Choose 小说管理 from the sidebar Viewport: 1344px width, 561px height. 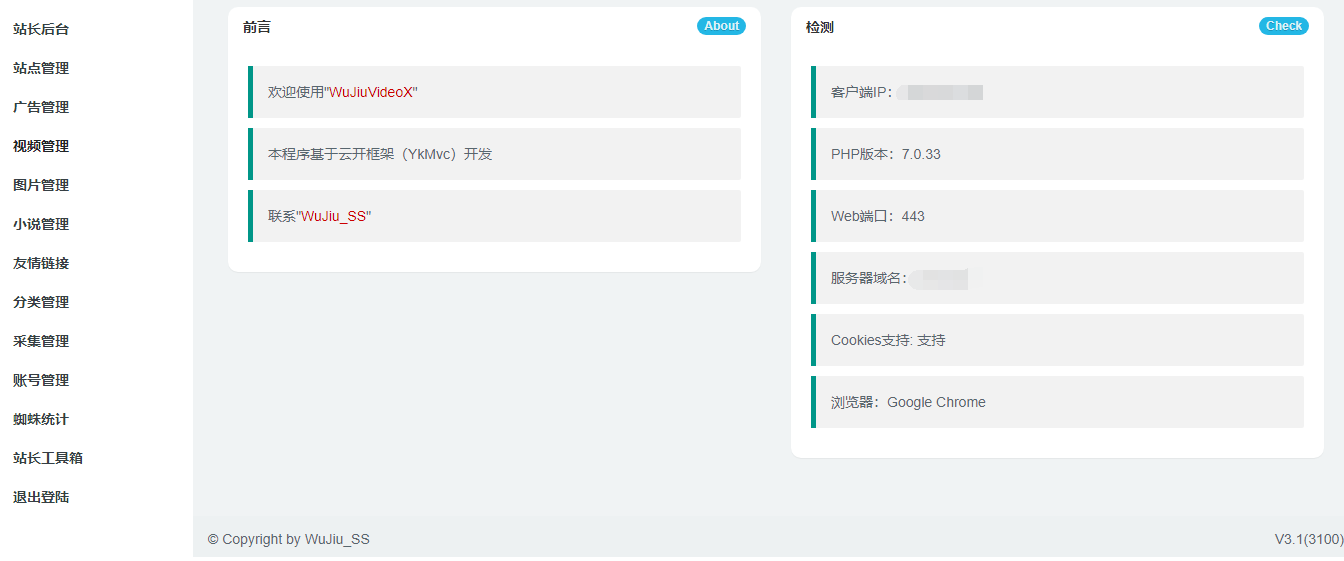click(x=41, y=224)
